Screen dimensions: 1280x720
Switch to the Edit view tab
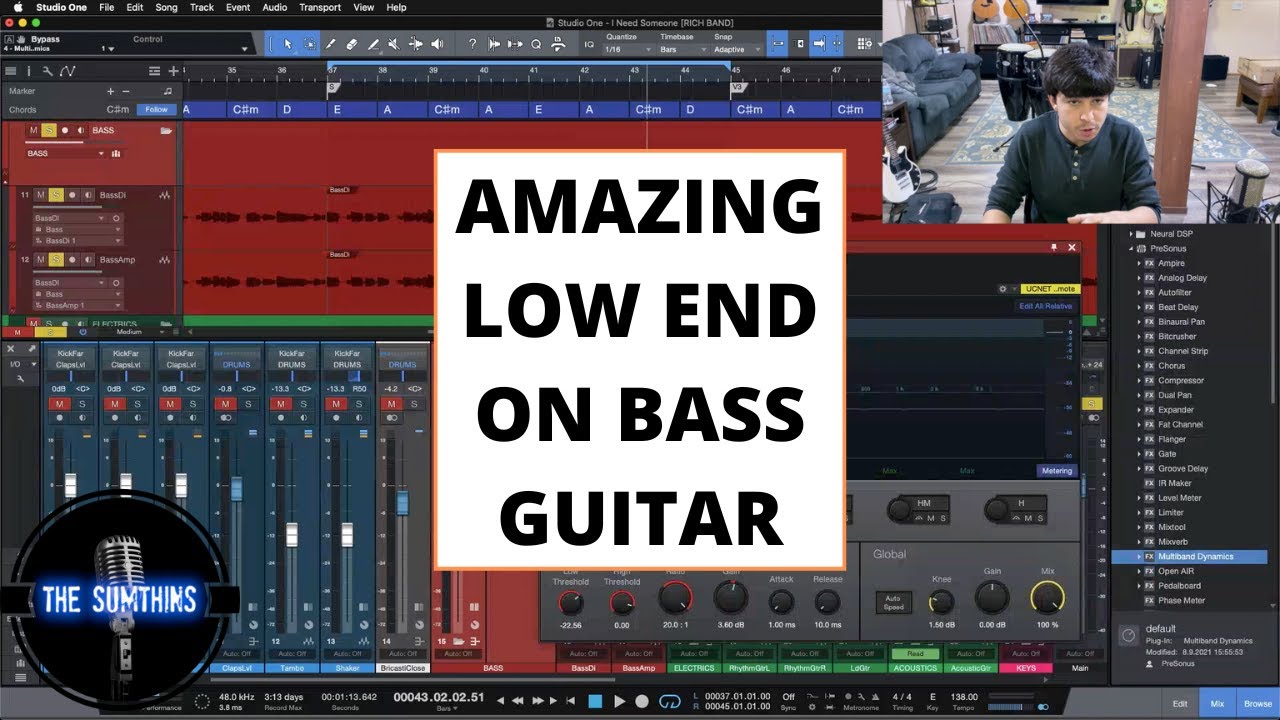pyautogui.click(x=1180, y=704)
